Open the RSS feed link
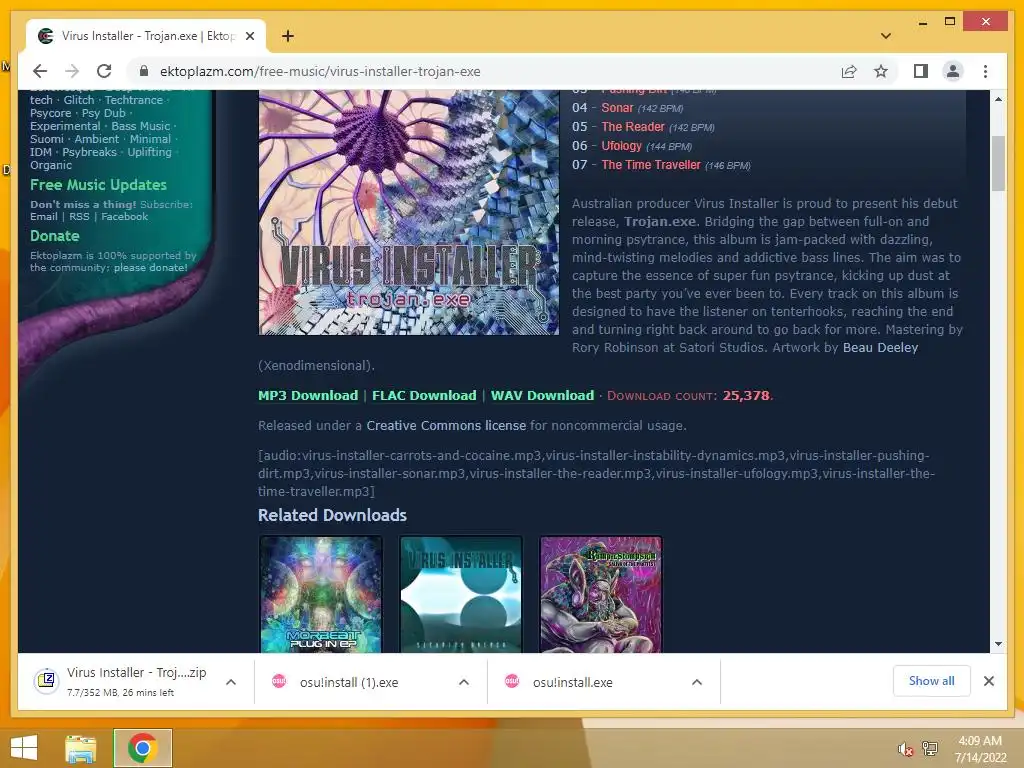The width and height of the screenshot is (1024, 768). click(x=79, y=217)
